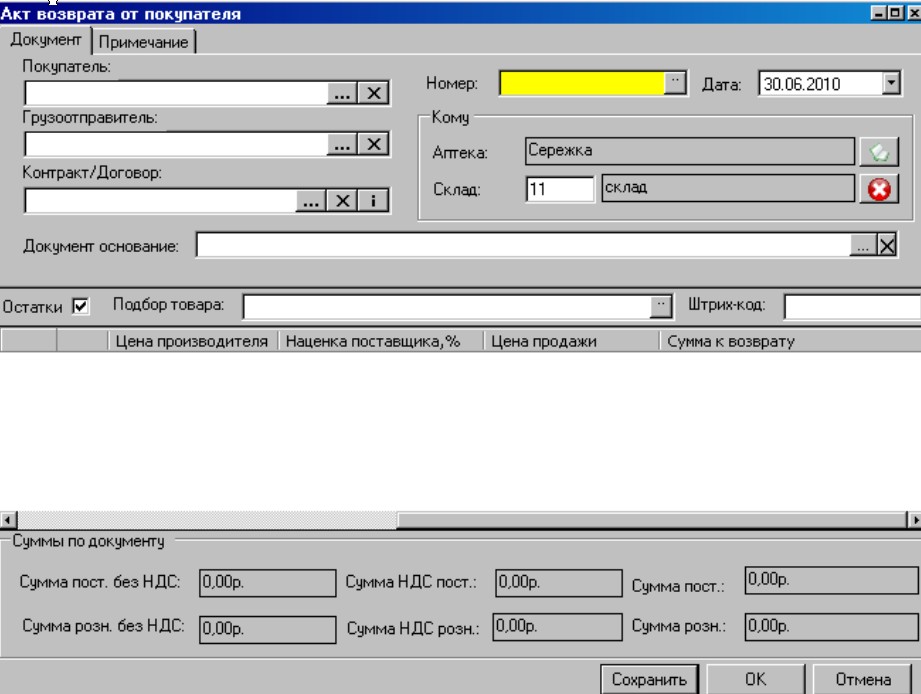
Task: Click the Аптека select icon button
Action: (x=879, y=152)
